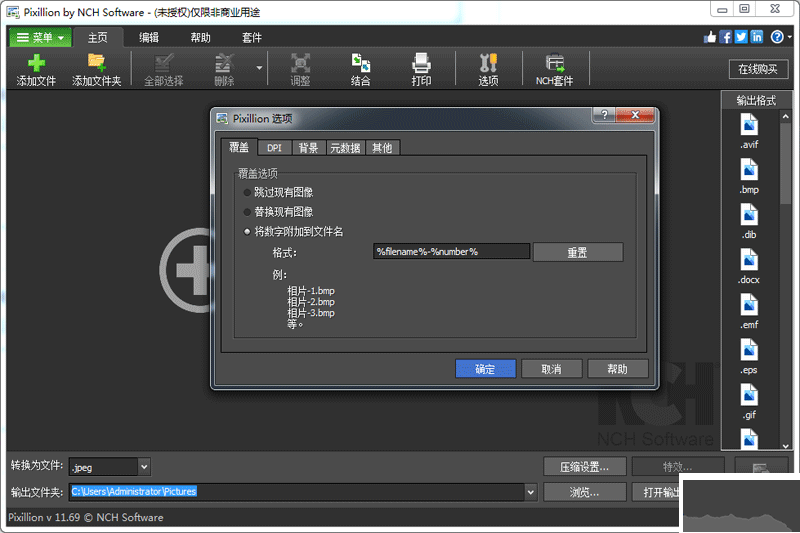Open the green 菜单 menu dropdown
The height and width of the screenshot is (533, 800).
[40, 37]
